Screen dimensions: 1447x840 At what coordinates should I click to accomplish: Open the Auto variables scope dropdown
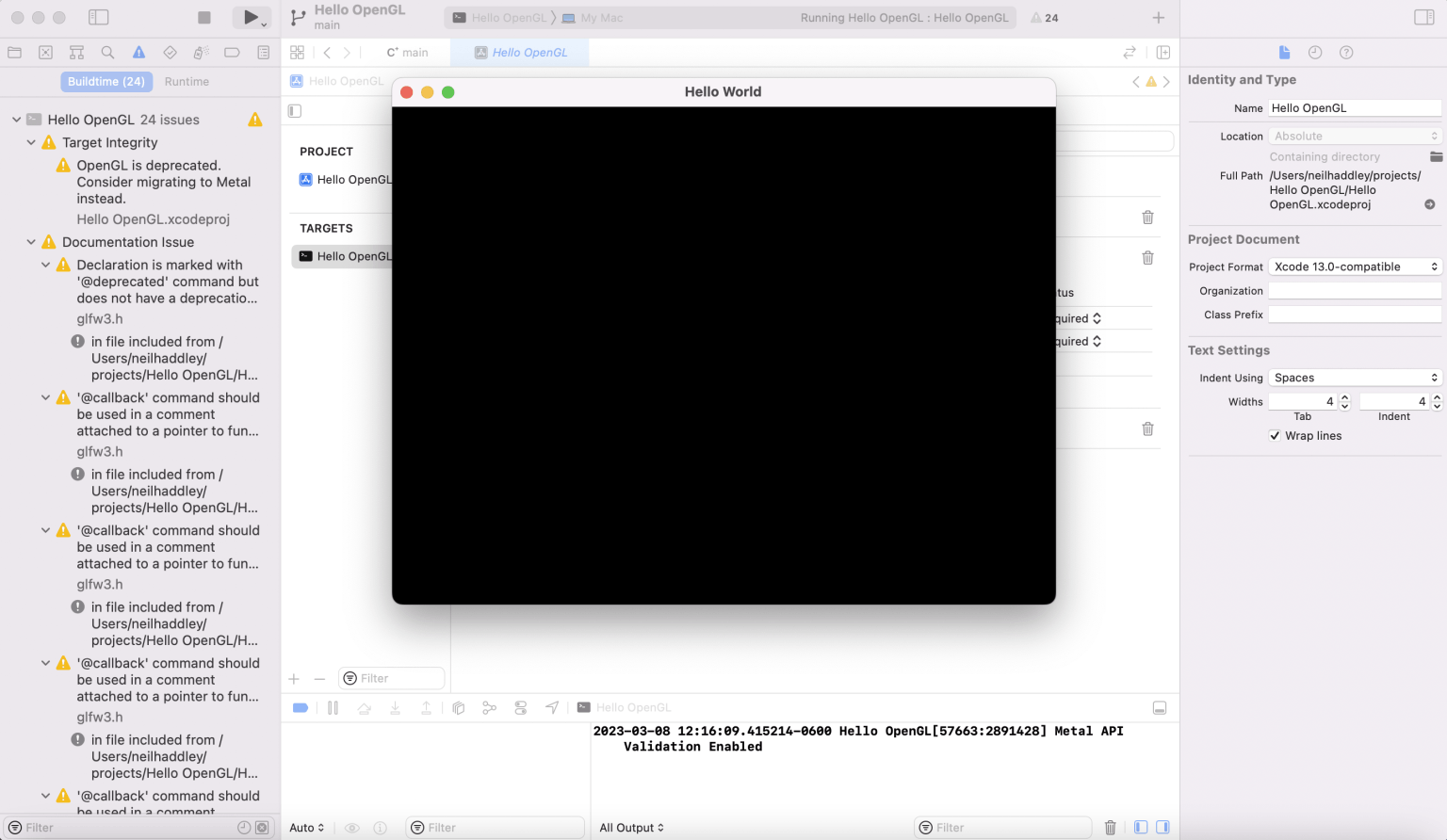point(307,828)
